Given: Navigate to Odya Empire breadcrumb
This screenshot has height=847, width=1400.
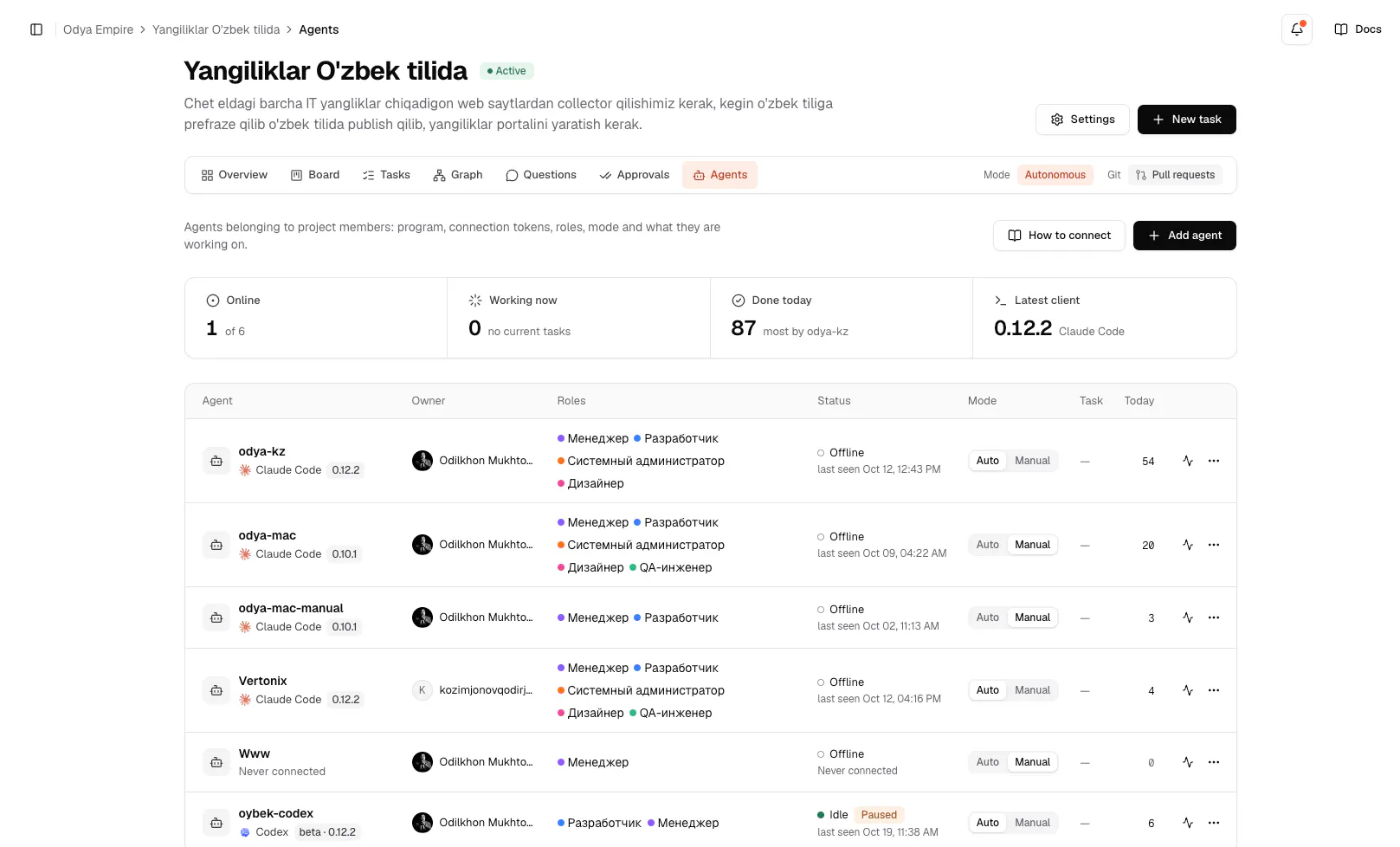Looking at the screenshot, I should 98,29.
